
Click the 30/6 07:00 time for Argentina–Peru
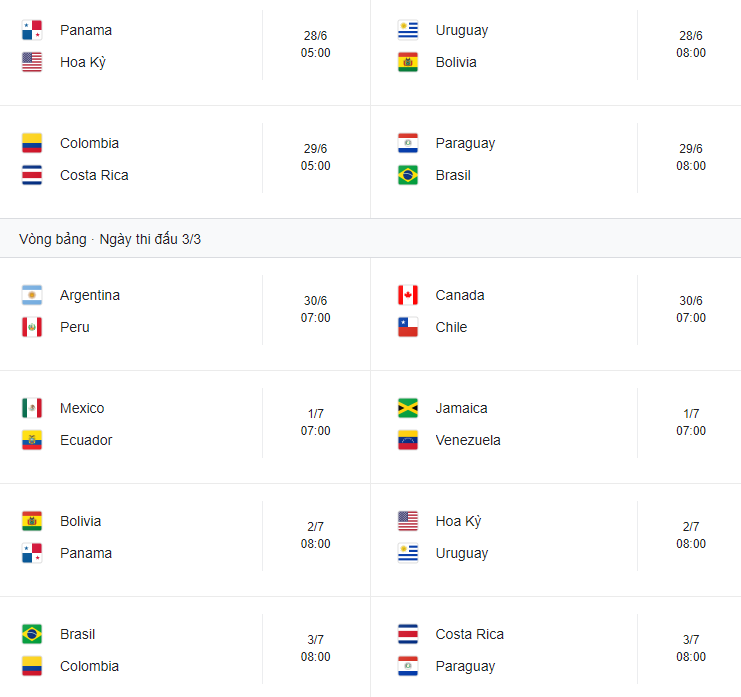pos(315,309)
